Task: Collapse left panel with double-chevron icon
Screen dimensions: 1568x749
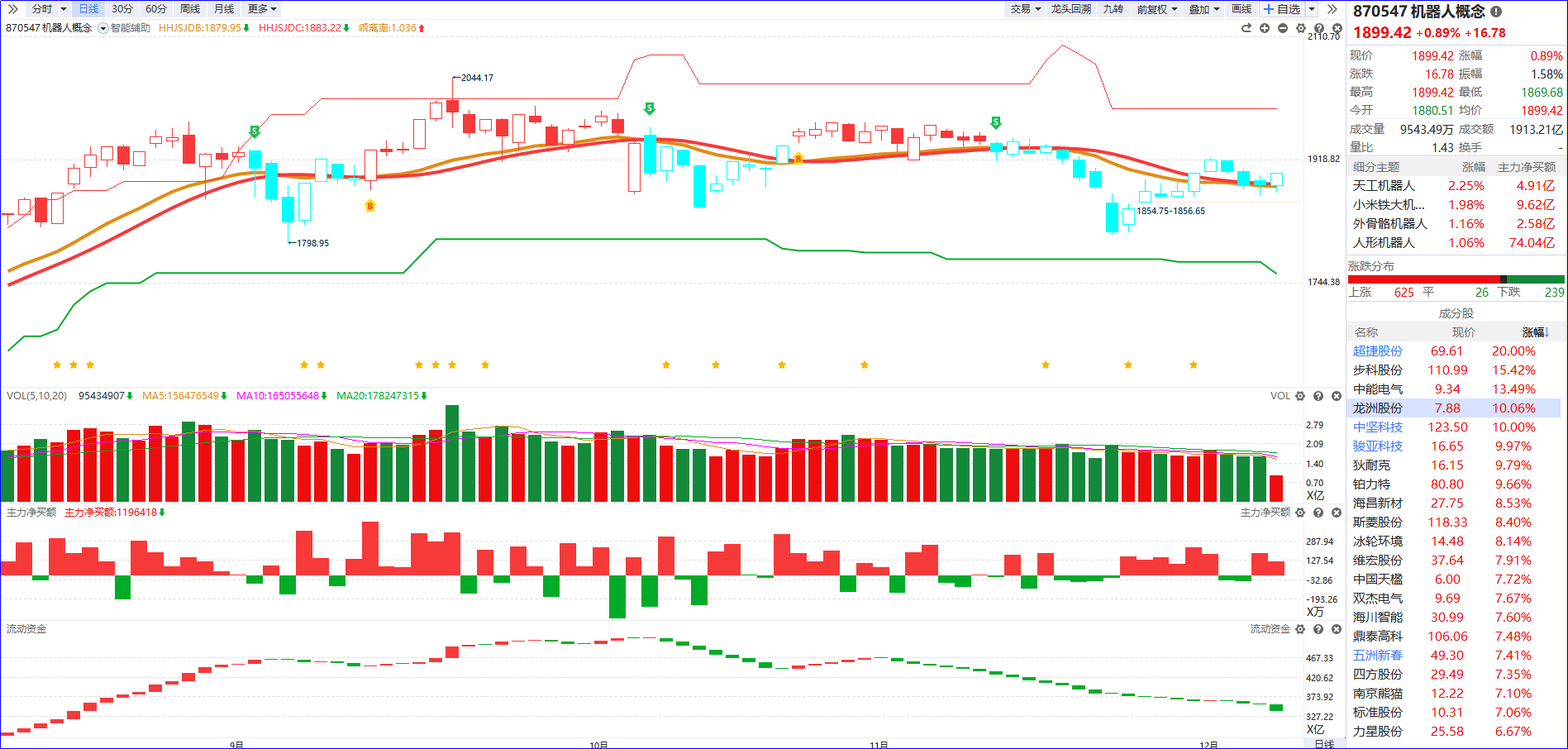Action: pos(12,9)
